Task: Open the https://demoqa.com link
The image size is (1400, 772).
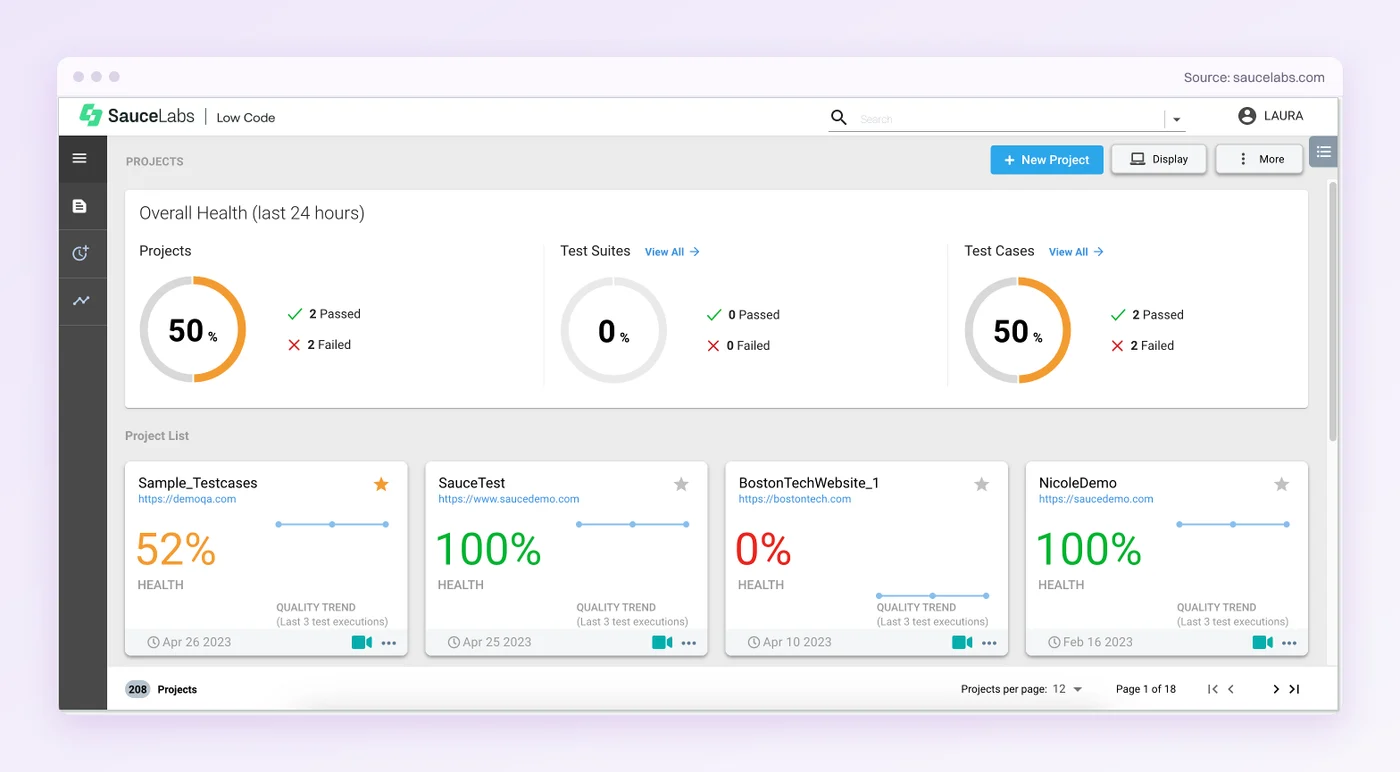Action: coord(187,499)
